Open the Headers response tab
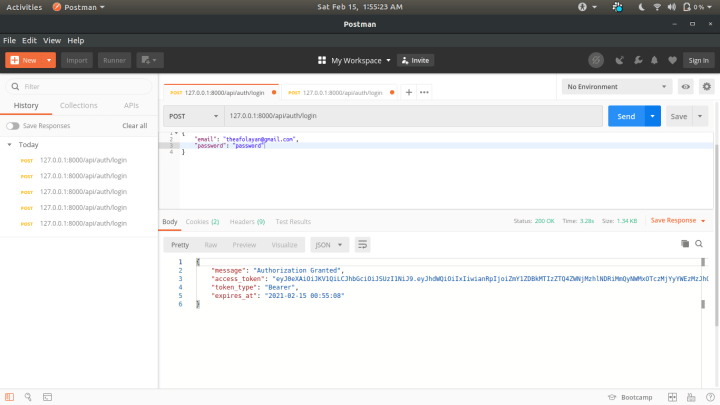The image size is (720, 405). (247, 221)
